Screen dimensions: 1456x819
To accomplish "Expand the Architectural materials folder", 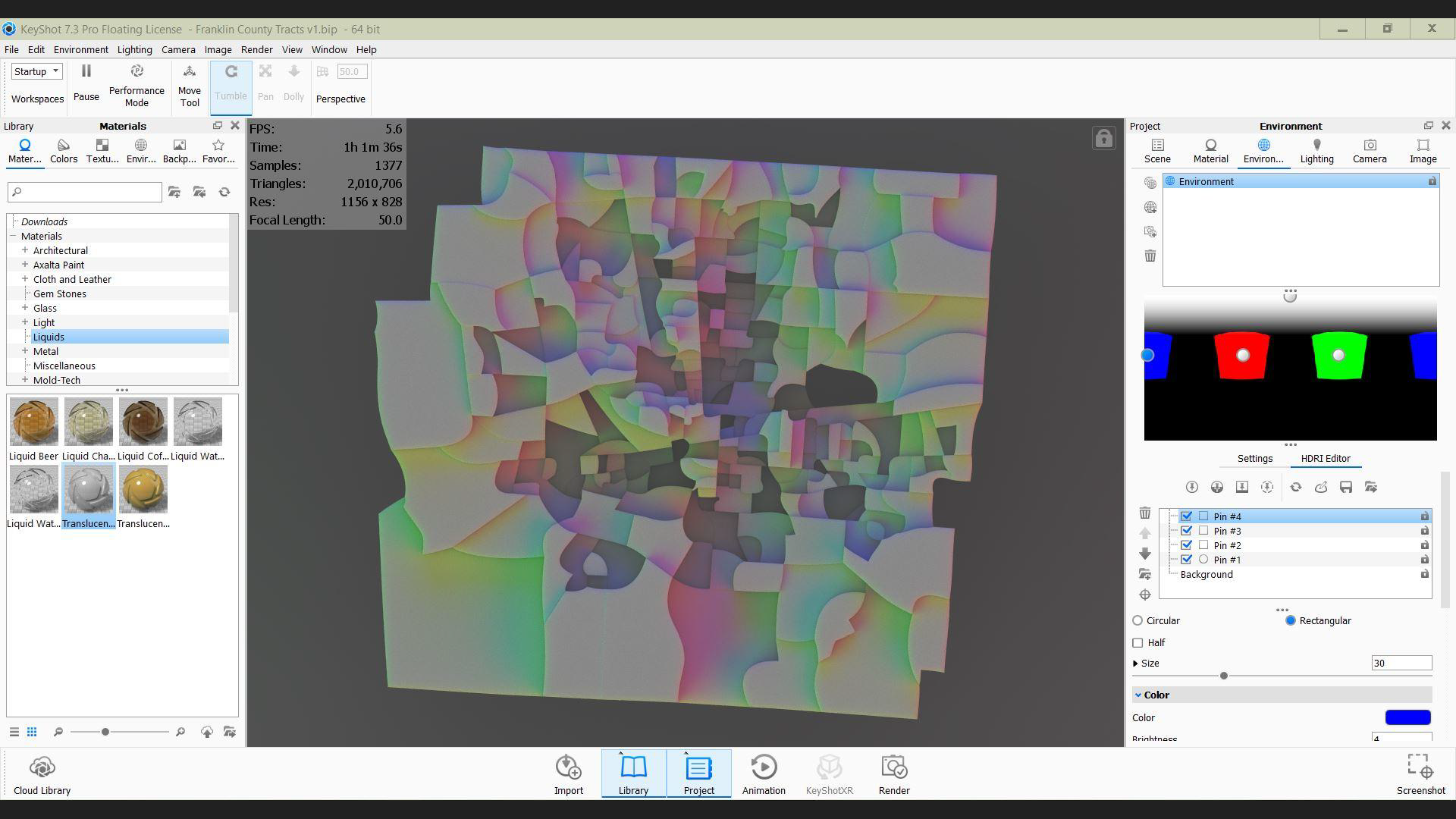I will click(25, 250).
